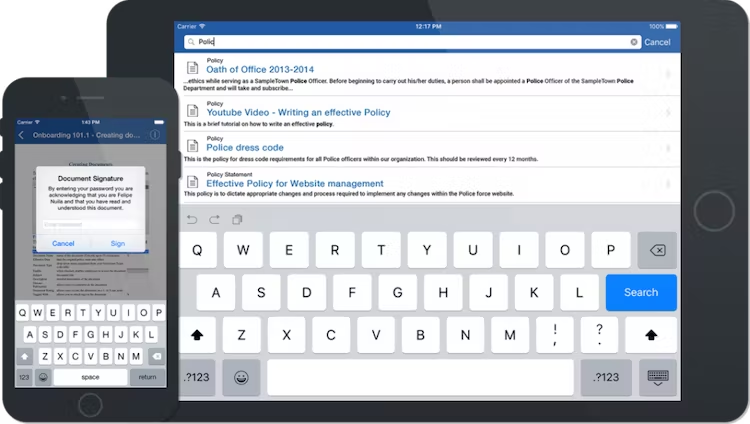Tap the tablet's round home button

(714, 211)
